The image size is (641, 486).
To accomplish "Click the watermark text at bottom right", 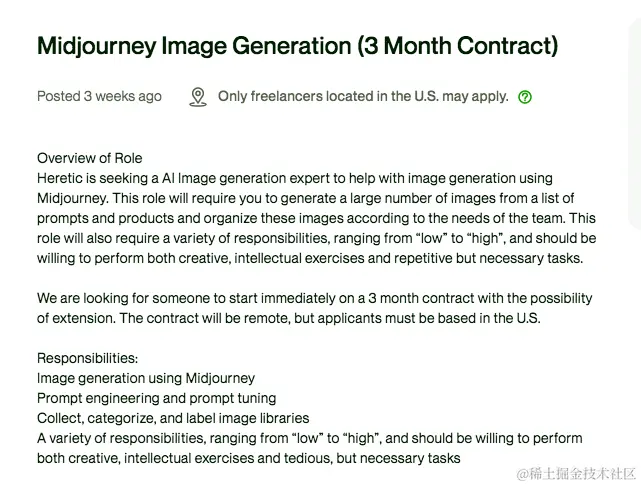I will (x=576, y=474).
